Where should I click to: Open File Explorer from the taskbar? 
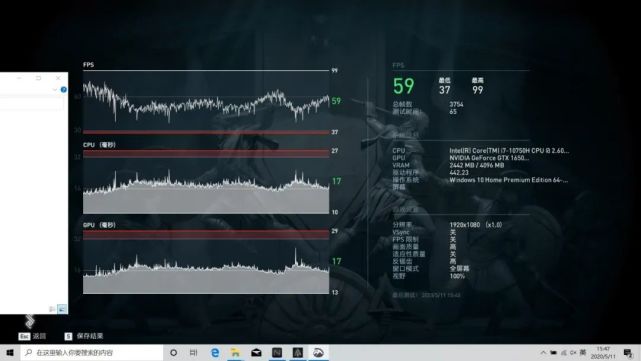click(x=235, y=352)
